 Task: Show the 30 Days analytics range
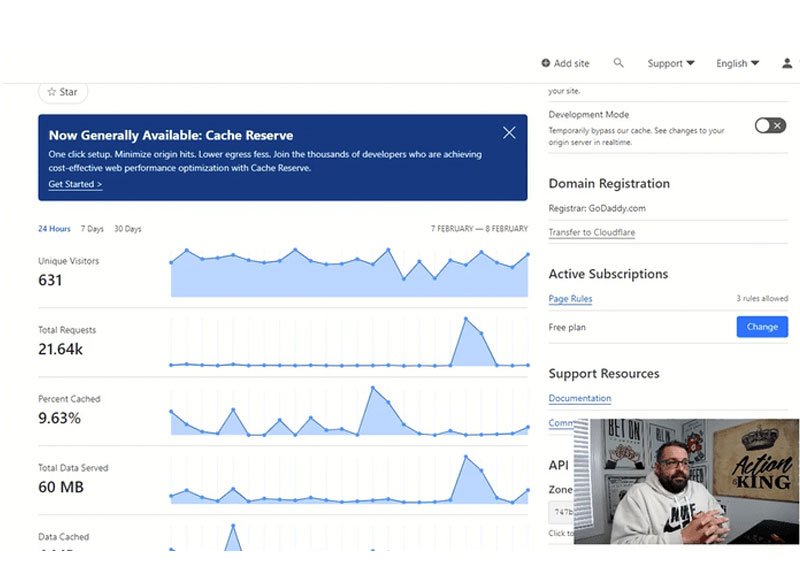click(x=127, y=229)
